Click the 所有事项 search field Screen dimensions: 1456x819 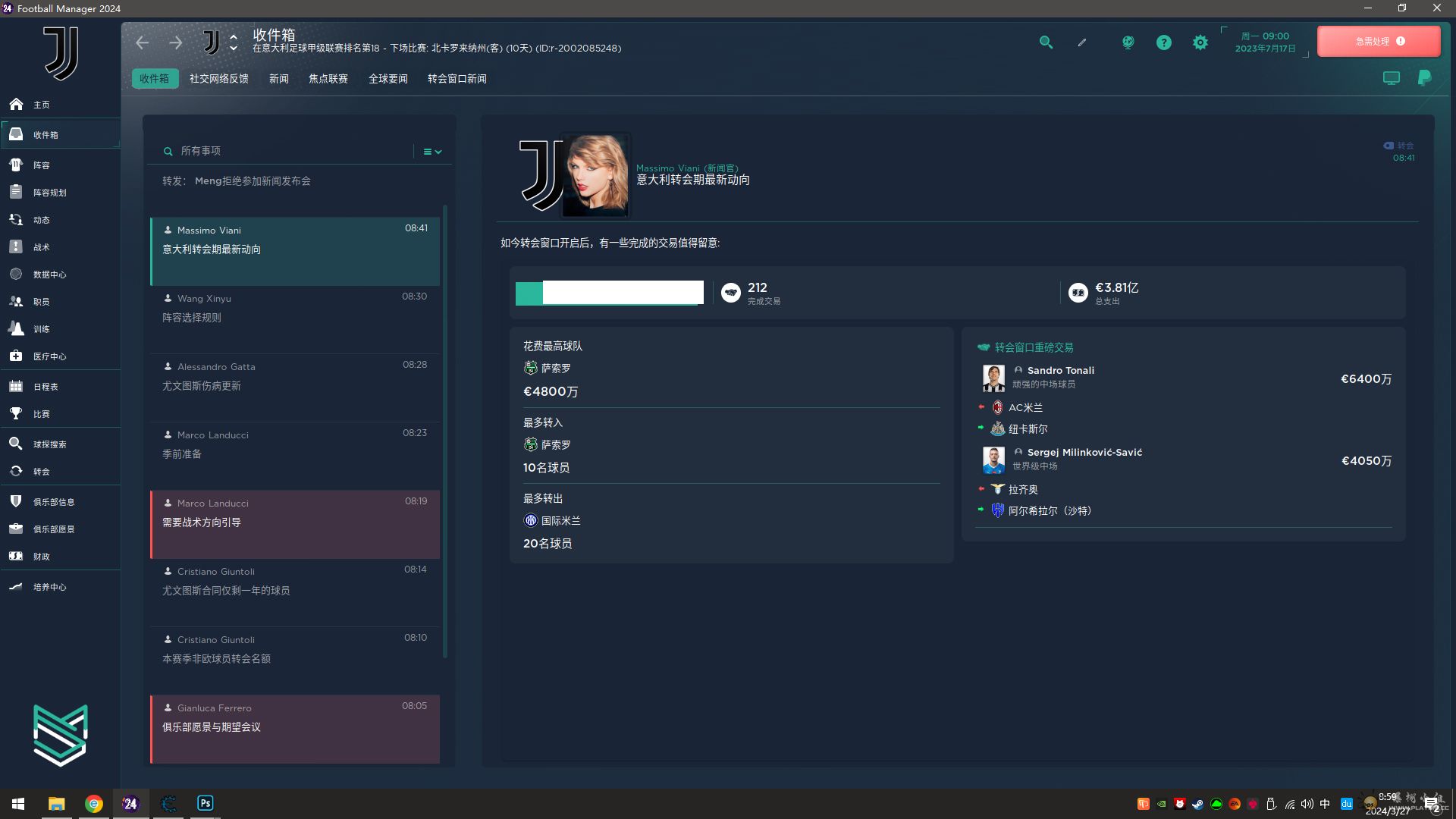click(288, 151)
